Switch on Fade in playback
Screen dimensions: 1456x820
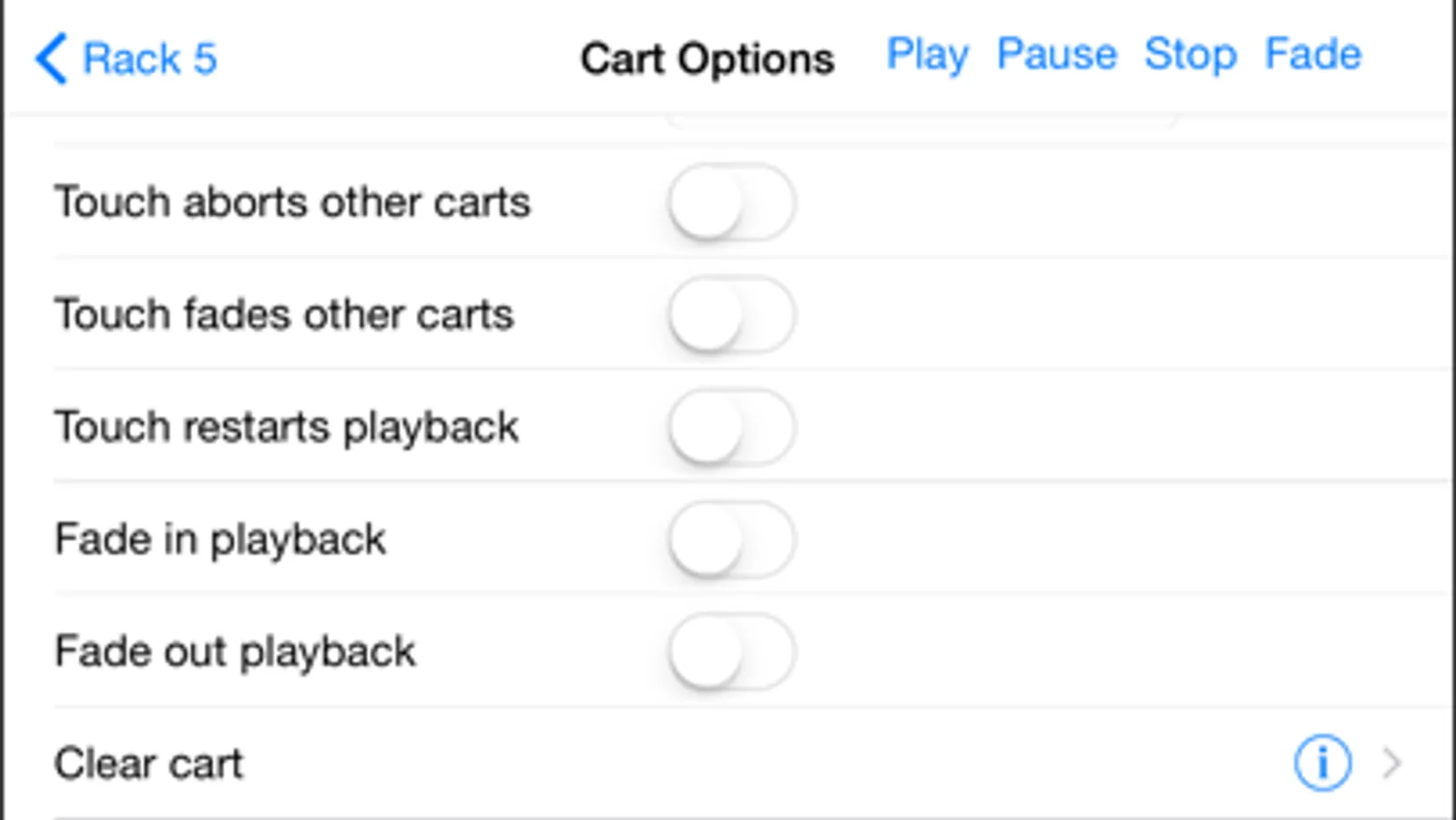click(731, 539)
